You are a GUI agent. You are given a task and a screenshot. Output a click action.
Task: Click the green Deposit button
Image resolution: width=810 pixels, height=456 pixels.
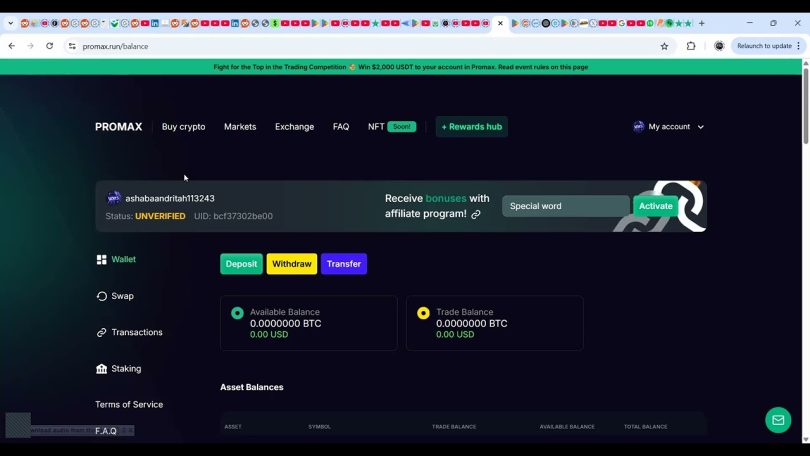[x=241, y=264]
